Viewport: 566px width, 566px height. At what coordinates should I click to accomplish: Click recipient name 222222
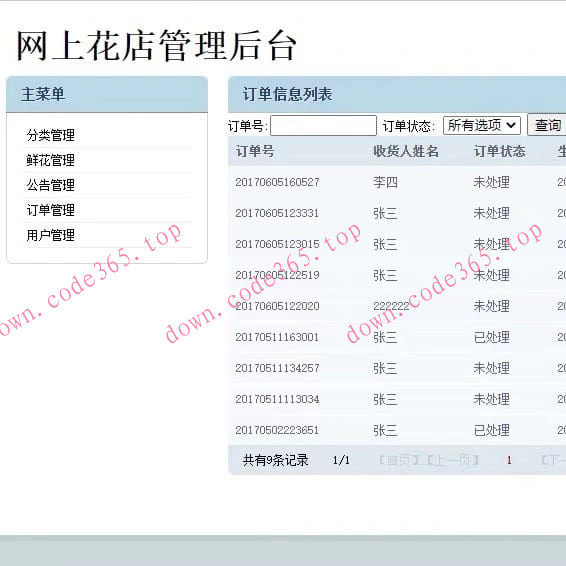391,306
